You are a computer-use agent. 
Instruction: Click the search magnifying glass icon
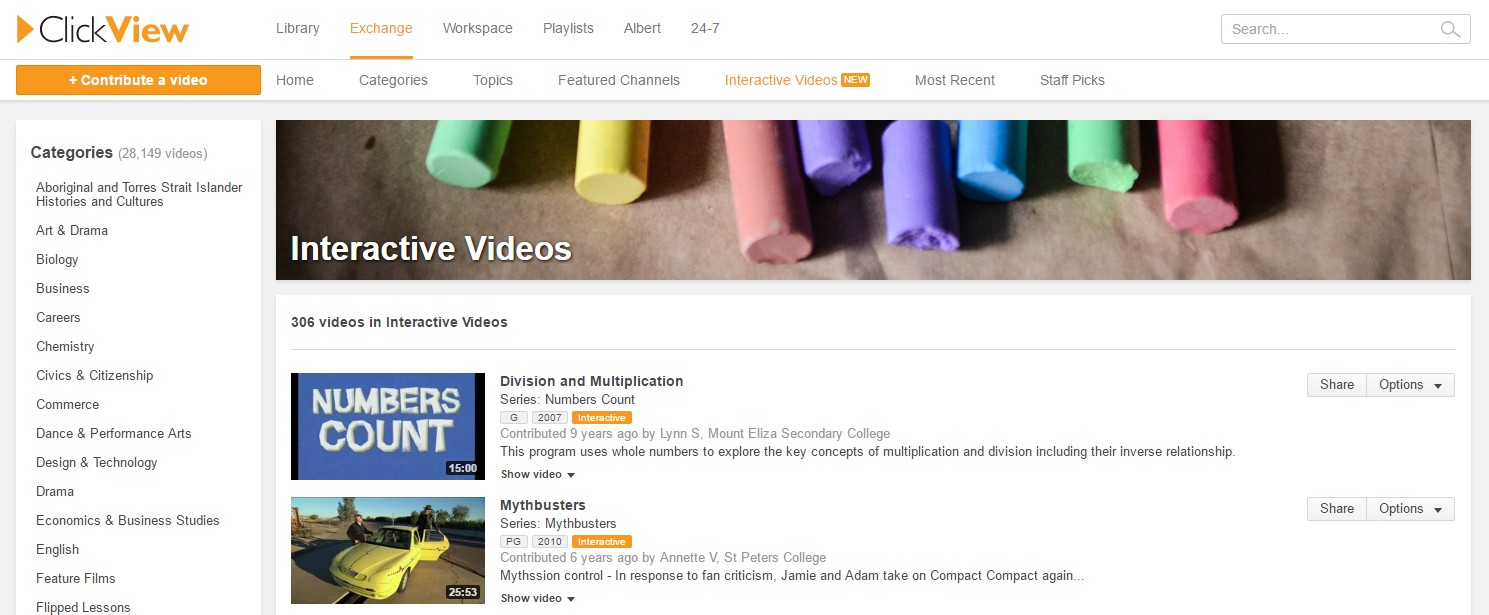click(1448, 29)
